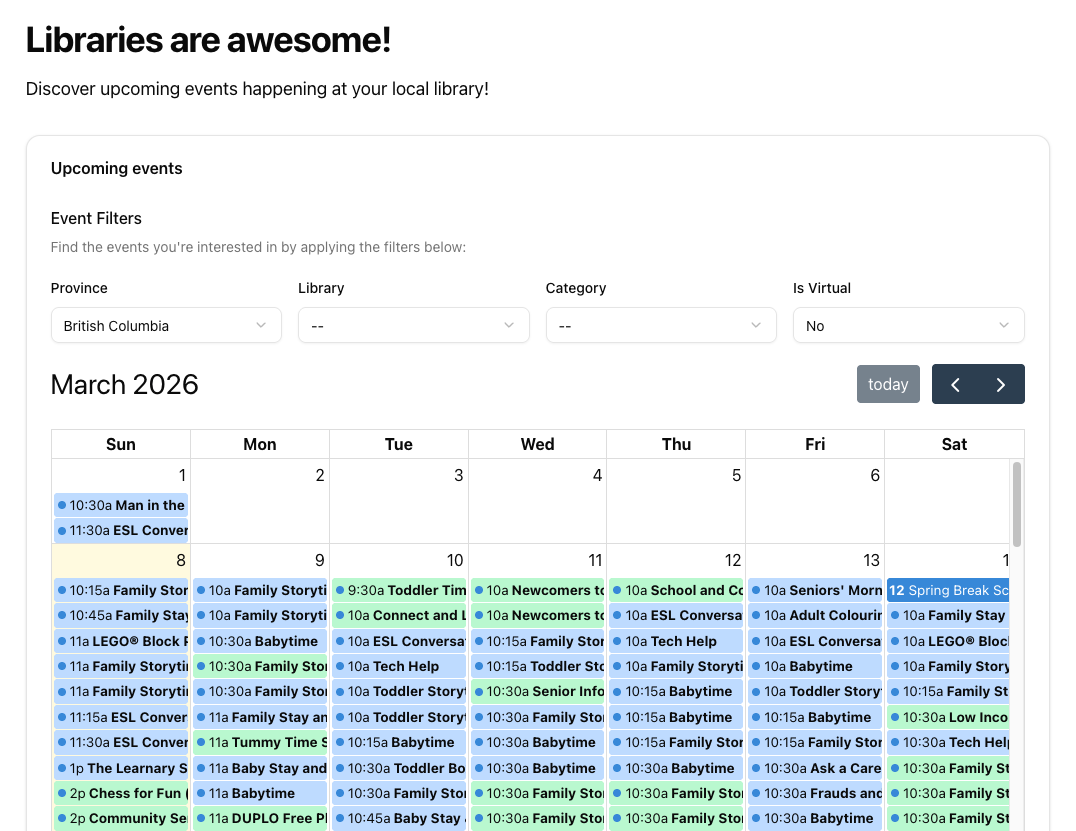Change the Is Virtual filter dropdown
This screenshot has height=831, width=1076.
pos(908,325)
